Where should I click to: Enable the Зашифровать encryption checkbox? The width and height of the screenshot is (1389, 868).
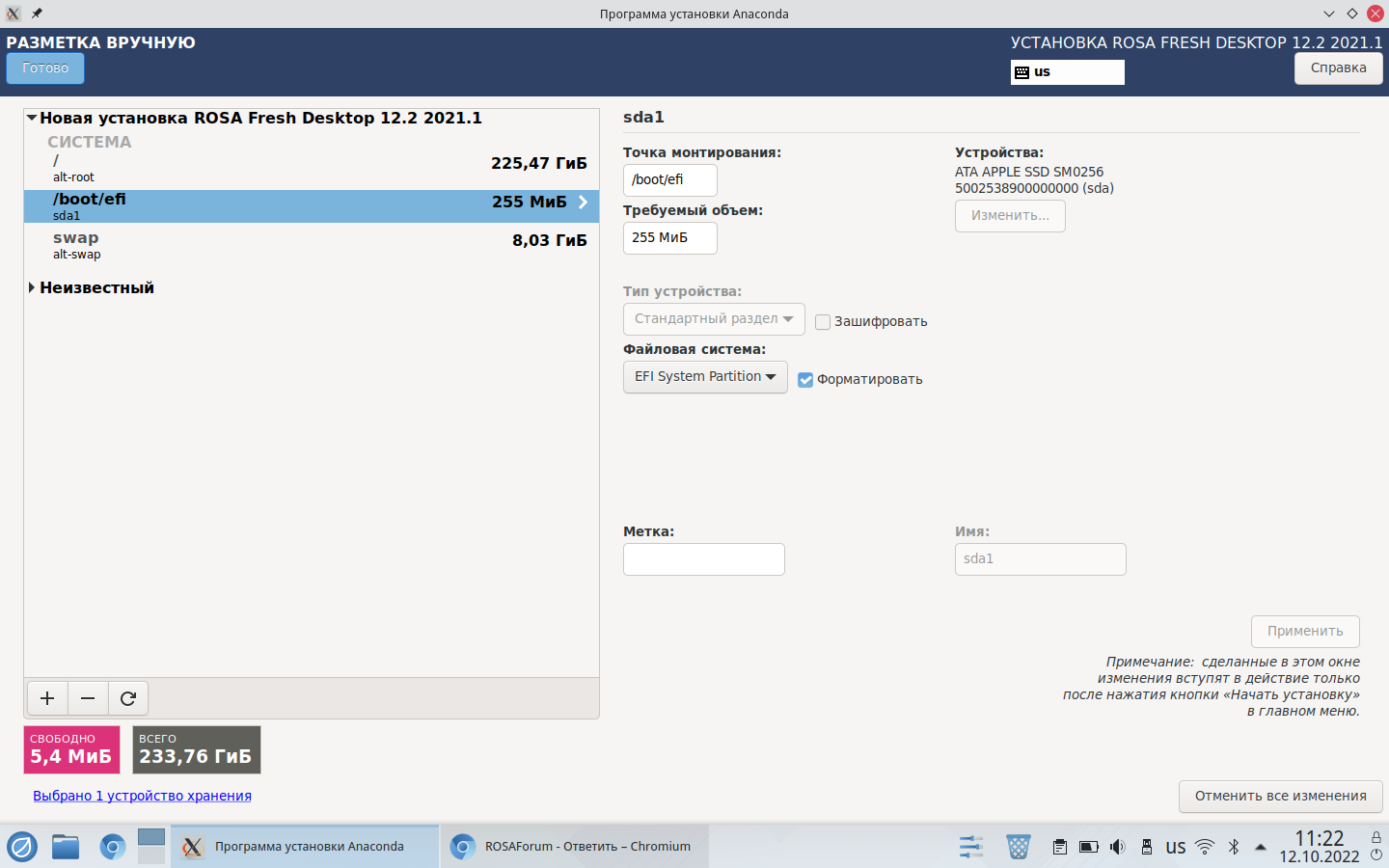[823, 322]
